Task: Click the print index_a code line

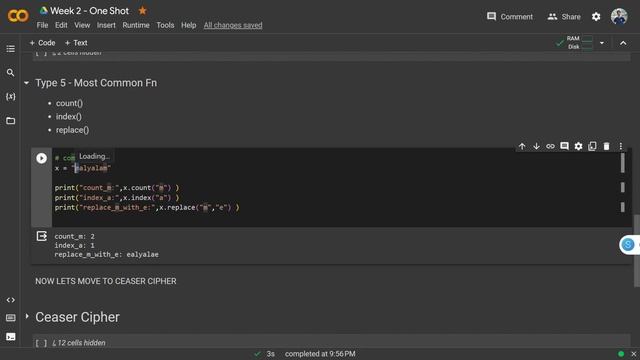Action: click(x=117, y=198)
